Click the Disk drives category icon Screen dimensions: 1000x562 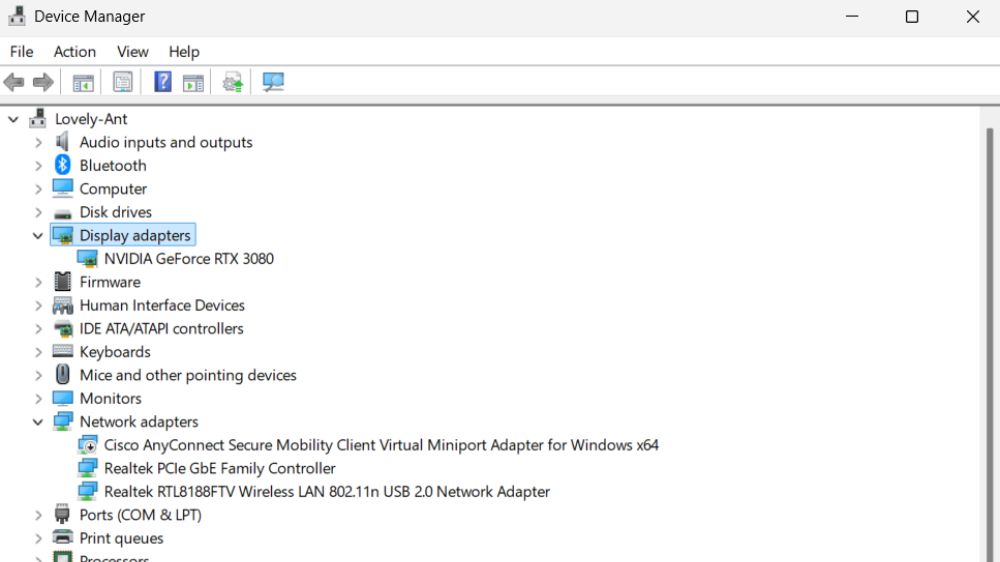[x=62, y=213]
